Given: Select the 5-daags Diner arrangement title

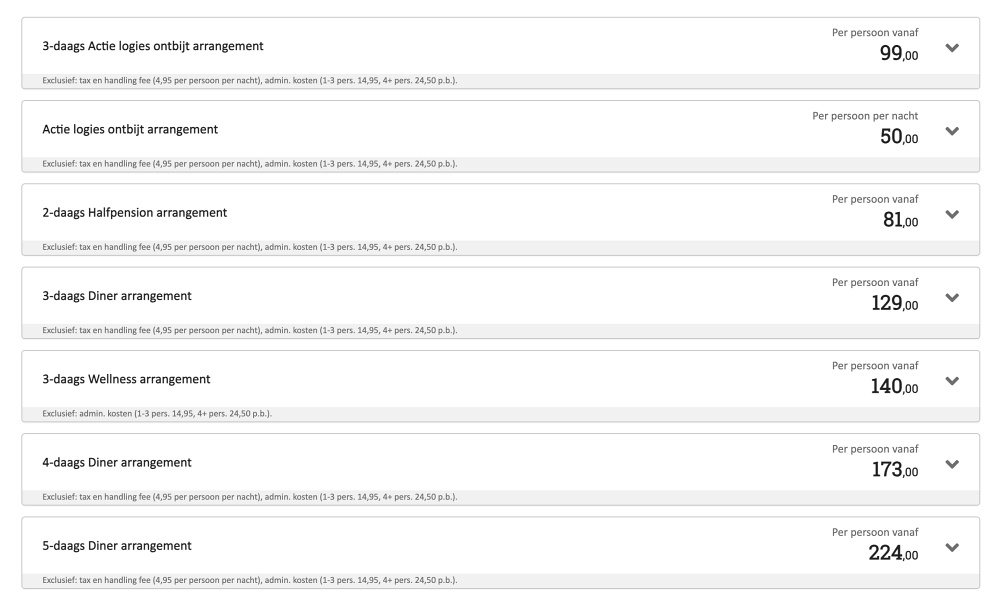Looking at the screenshot, I should point(117,546).
